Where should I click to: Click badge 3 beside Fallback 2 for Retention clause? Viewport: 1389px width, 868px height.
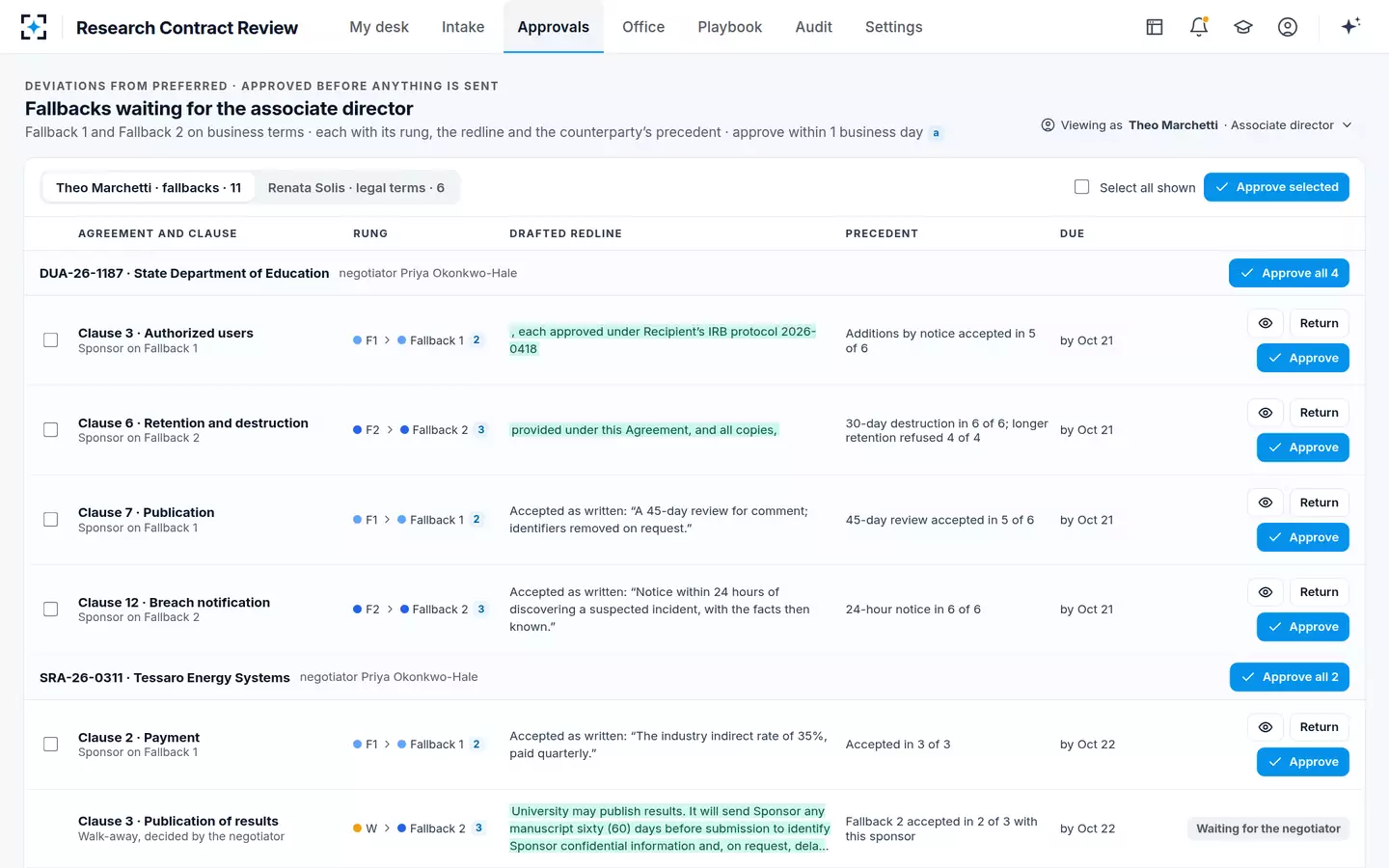coord(481,430)
